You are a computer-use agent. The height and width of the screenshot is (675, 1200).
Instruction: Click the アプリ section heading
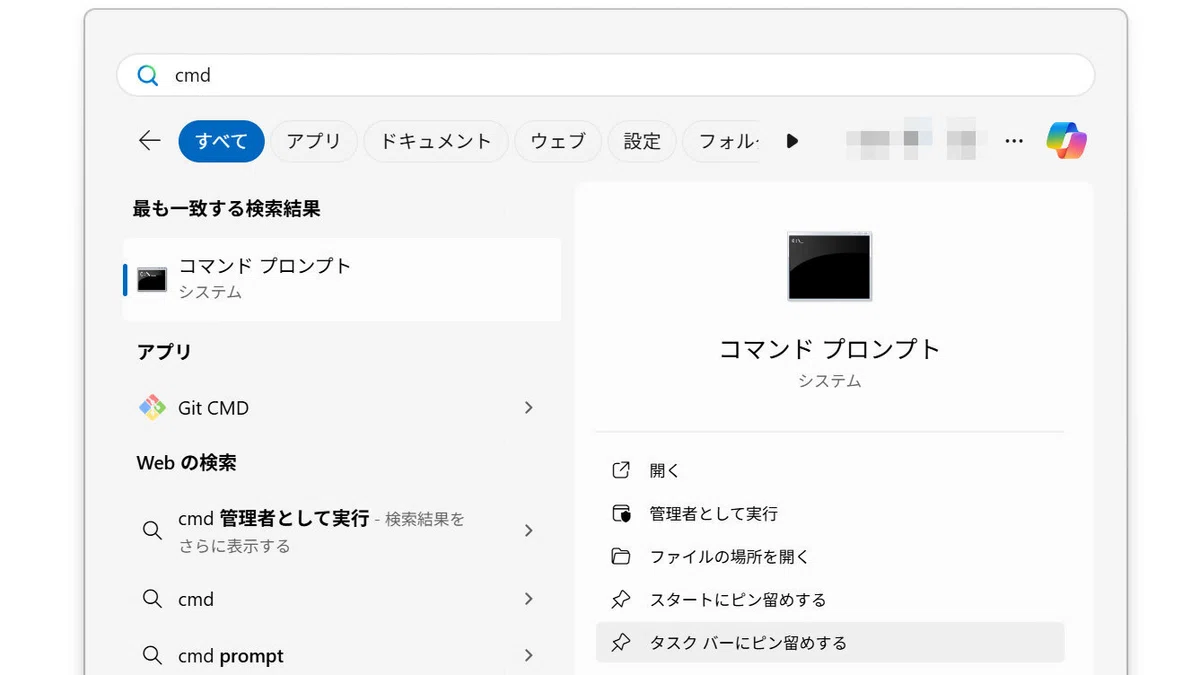point(164,351)
